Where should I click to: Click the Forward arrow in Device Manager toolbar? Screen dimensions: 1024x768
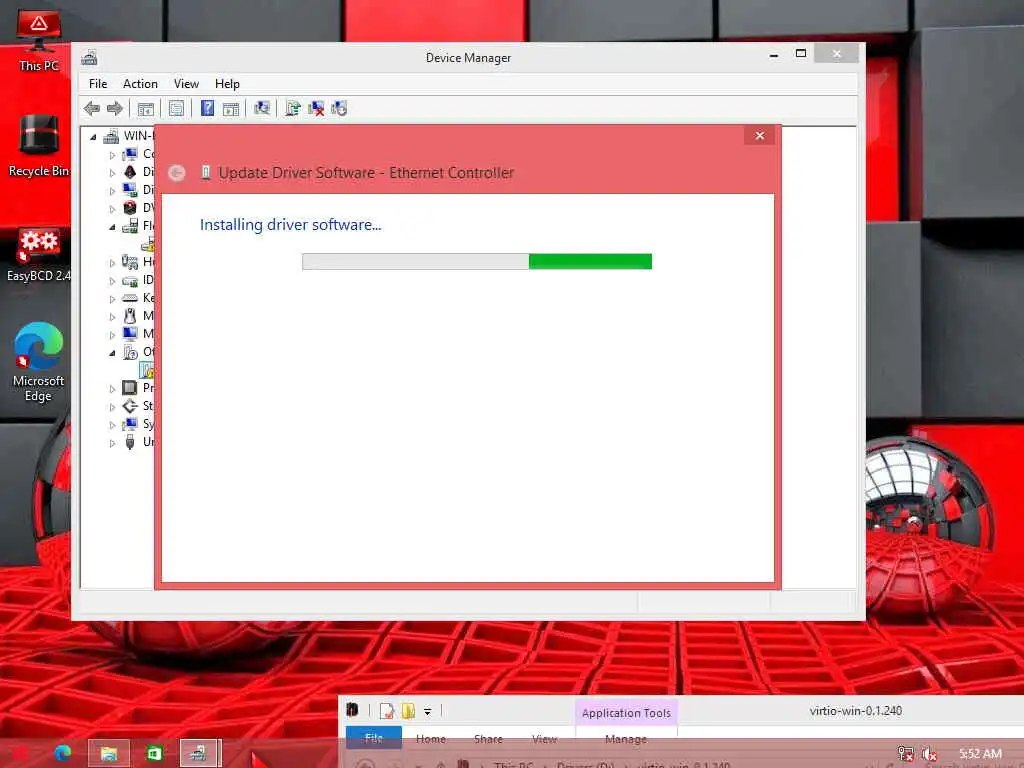click(115, 108)
